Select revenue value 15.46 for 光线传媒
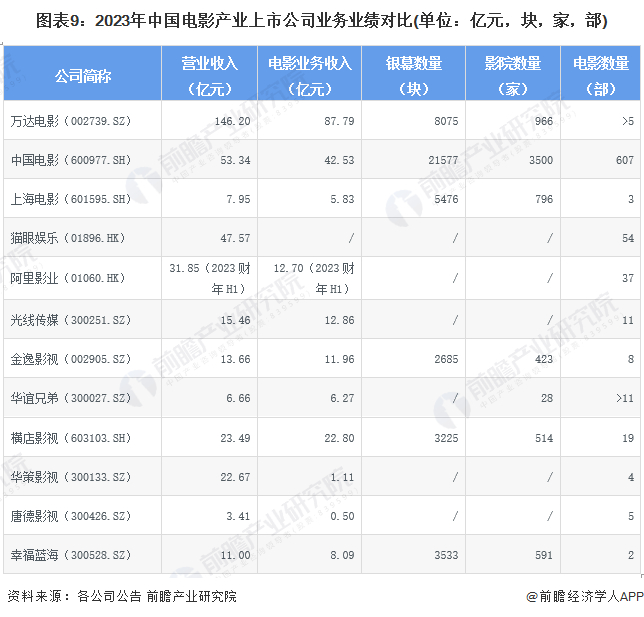The image size is (644, 617). (235, 320)
